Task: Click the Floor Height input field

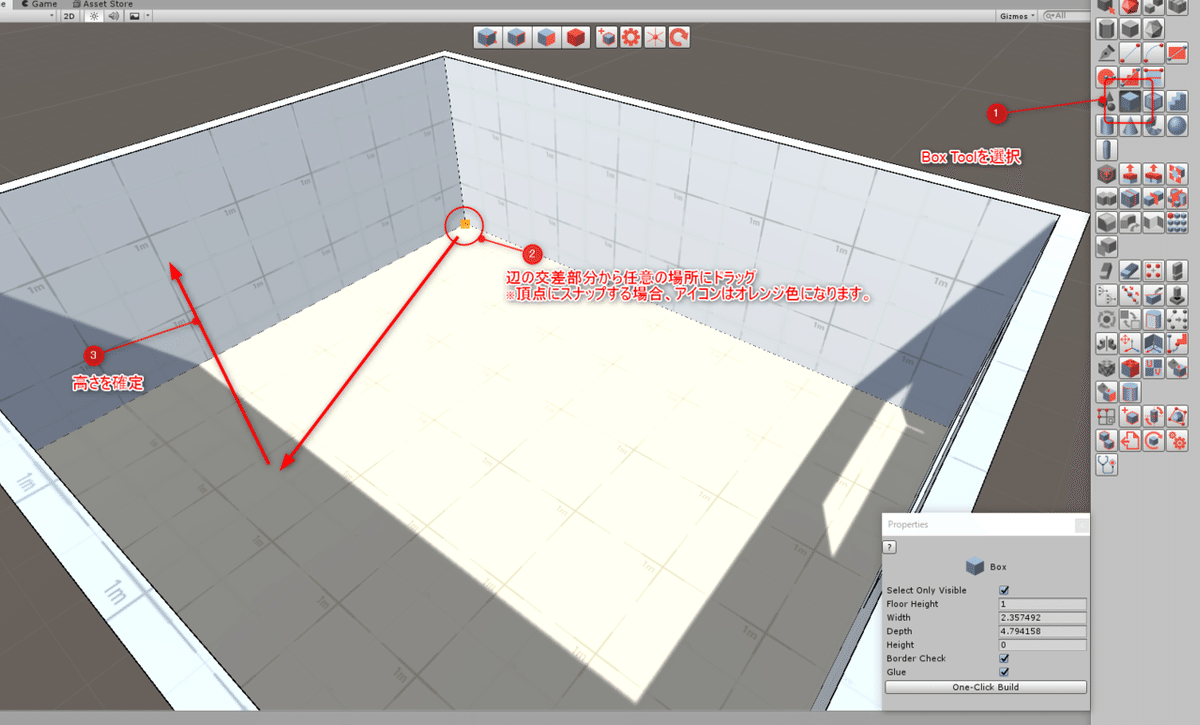Action: click(x=1042, y=604)
